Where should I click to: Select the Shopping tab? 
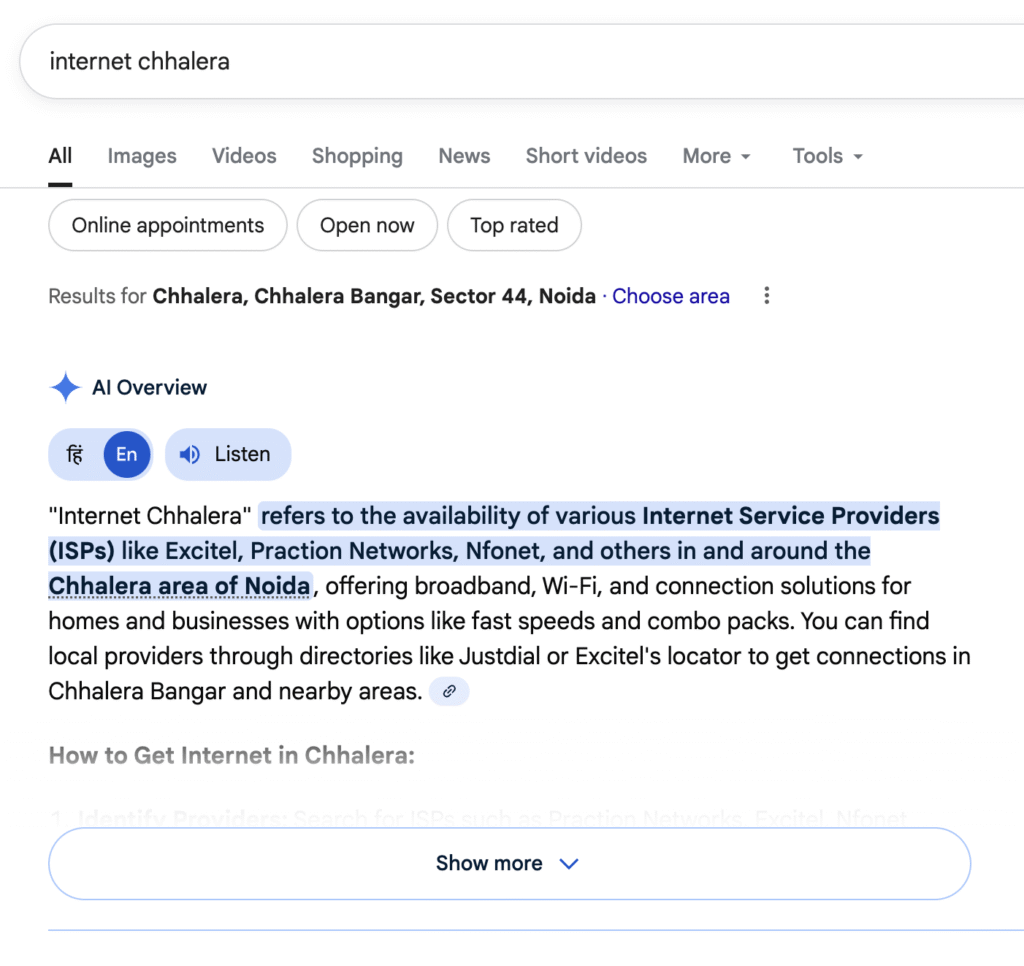(357, 156)
